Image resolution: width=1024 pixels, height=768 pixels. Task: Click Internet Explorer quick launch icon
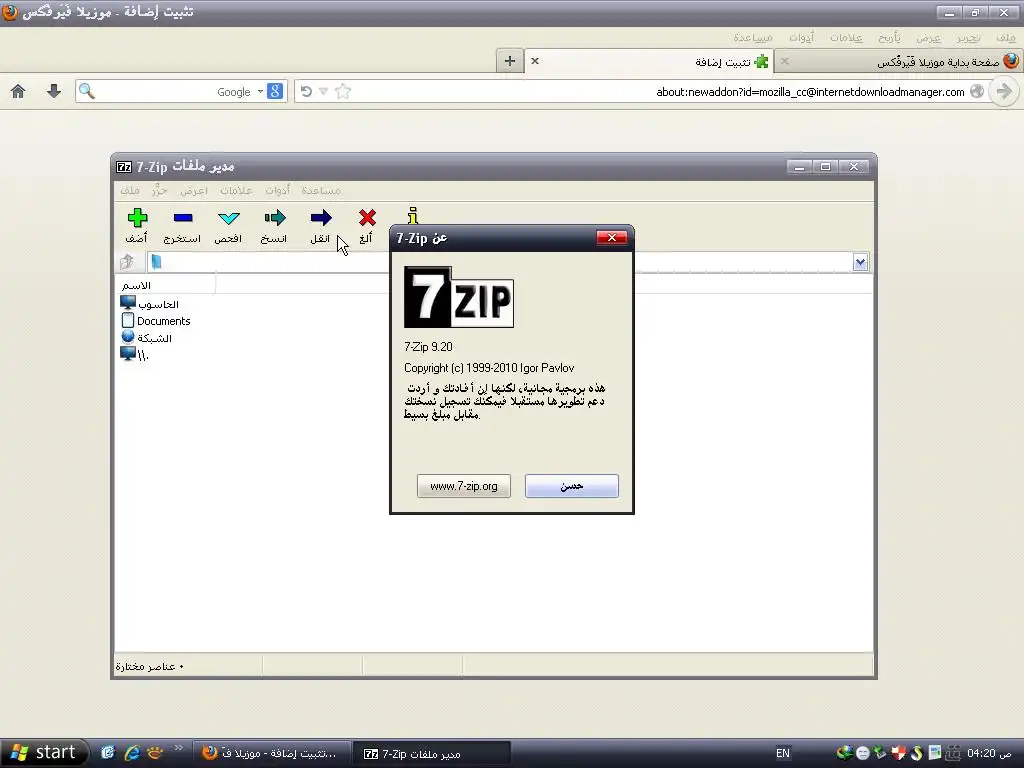(x=131, y=753)
